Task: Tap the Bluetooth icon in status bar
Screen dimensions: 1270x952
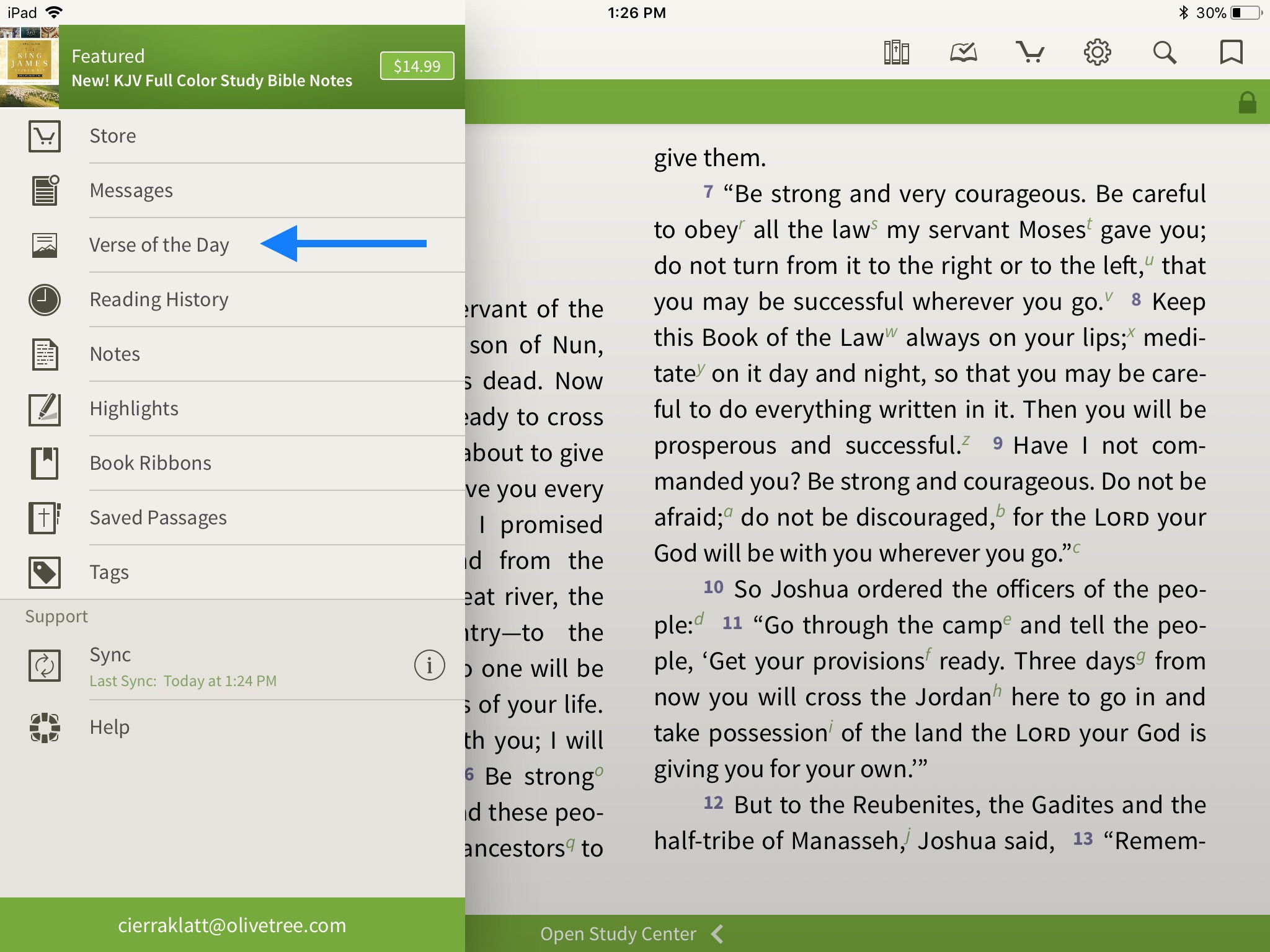Action: click(1183, 12)
